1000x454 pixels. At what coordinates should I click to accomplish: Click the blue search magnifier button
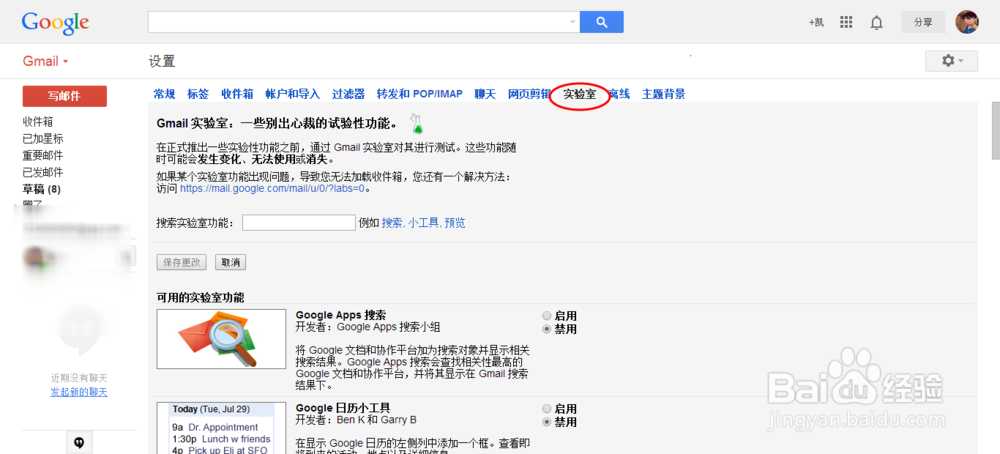601,22
